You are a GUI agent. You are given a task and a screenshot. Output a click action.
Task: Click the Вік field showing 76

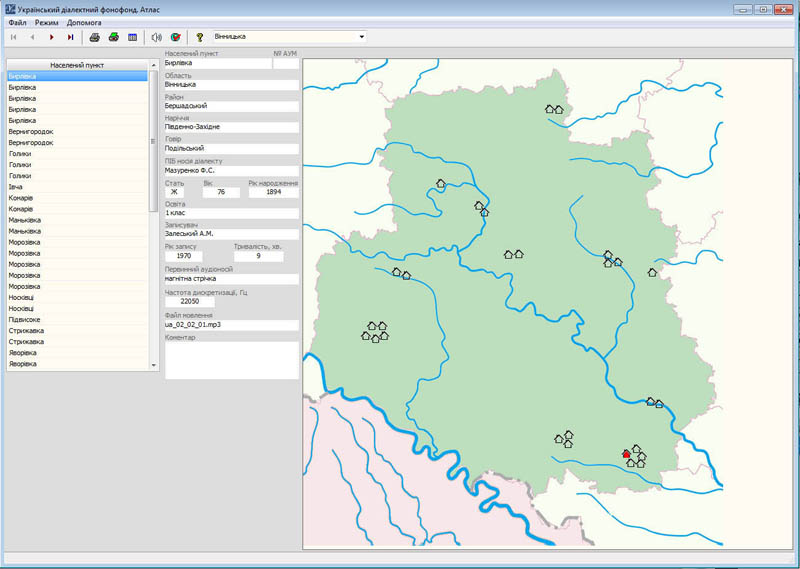[x=221, y=192]
